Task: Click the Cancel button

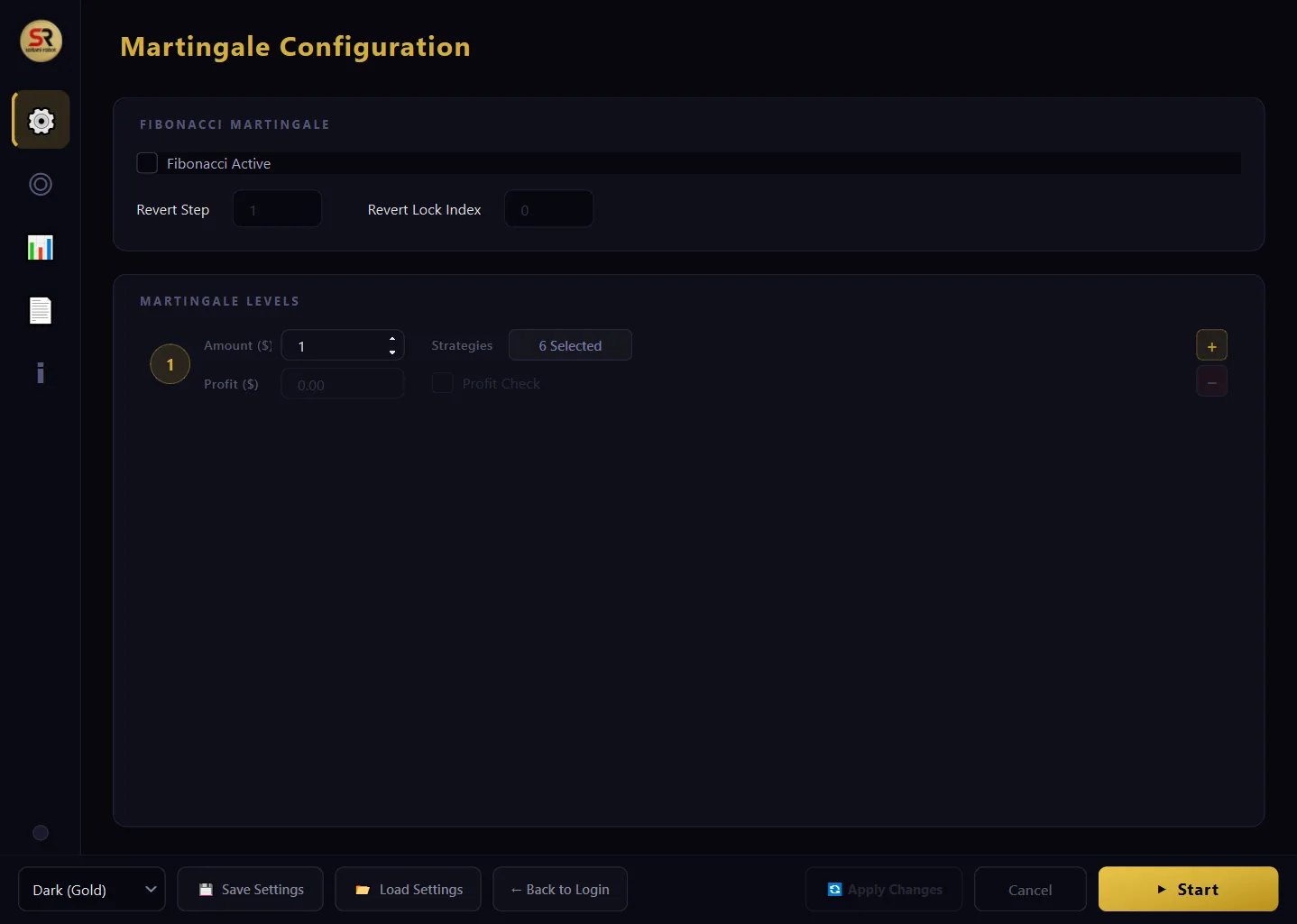Action: (x=1030, y=890)
